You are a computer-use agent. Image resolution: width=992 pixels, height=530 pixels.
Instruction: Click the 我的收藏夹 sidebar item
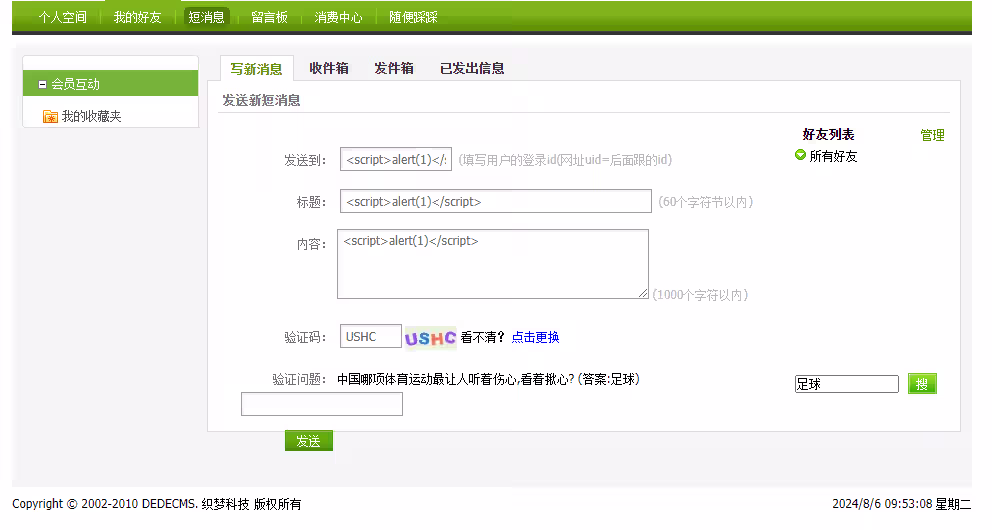tap(91, 117)
